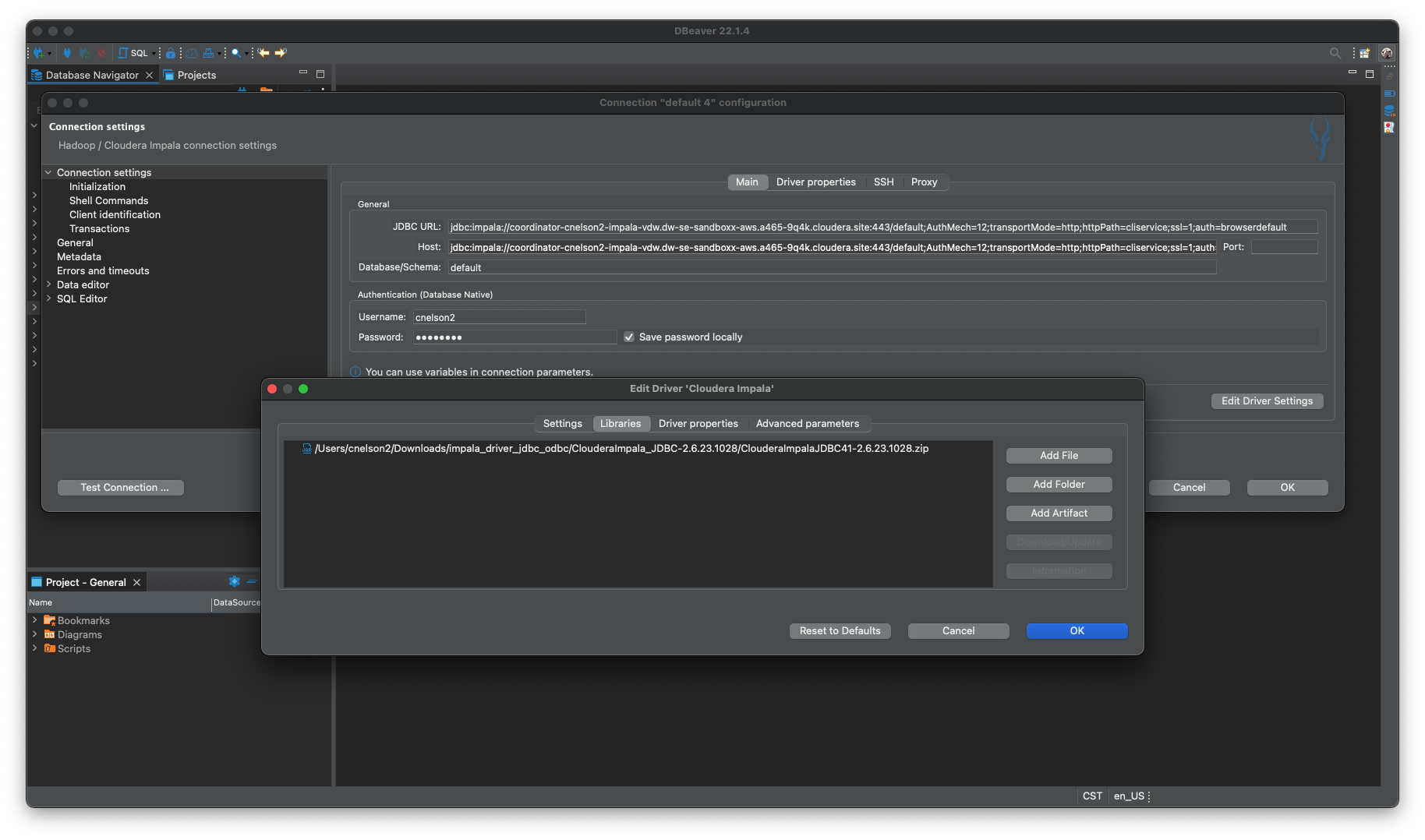Click Reset to Defaults button
Screen dimensions: 1425x840
[x=840, y=630]
